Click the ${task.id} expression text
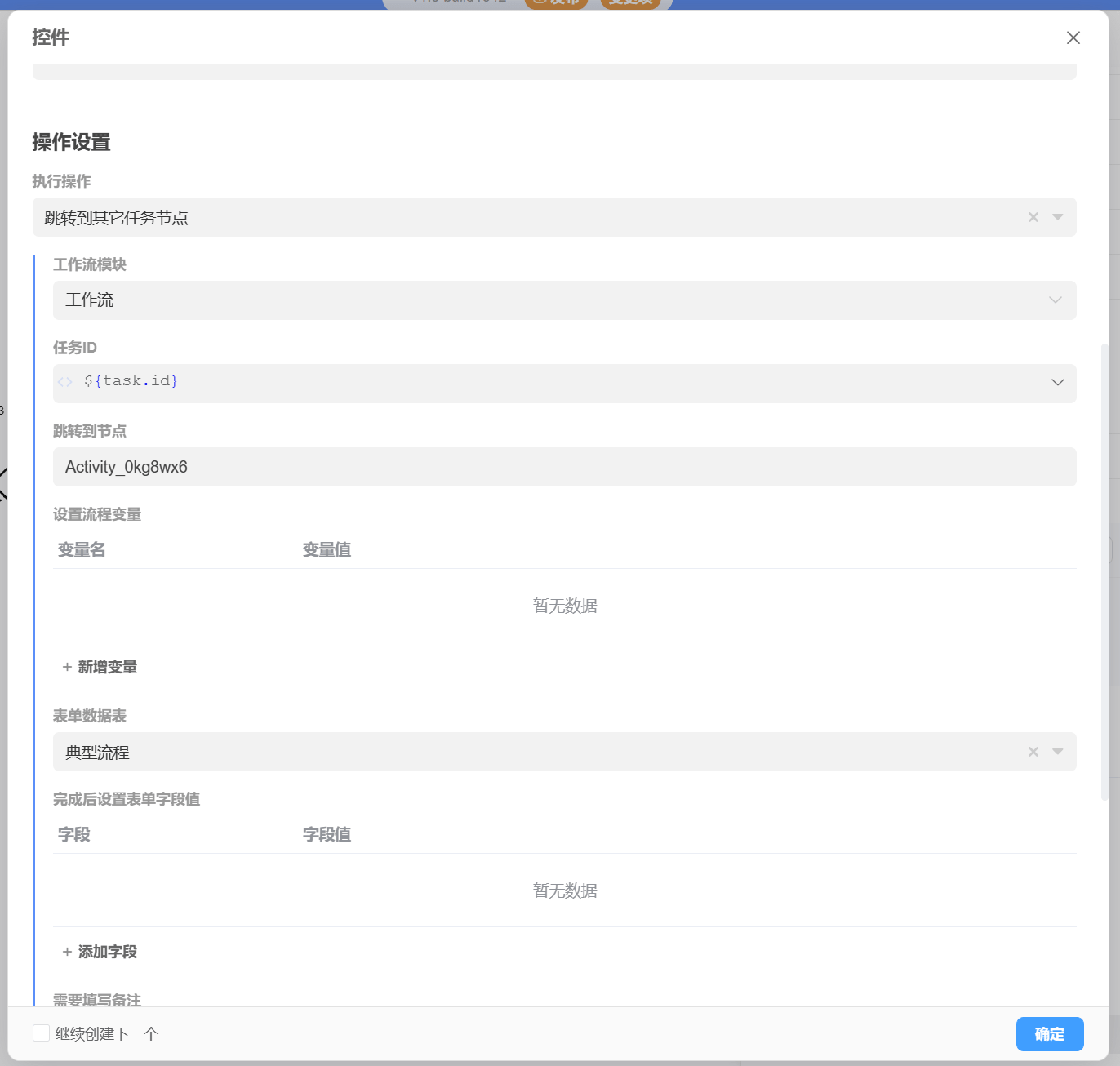This screenshot has height=1066, width=1120. click(x=131, y=381)
